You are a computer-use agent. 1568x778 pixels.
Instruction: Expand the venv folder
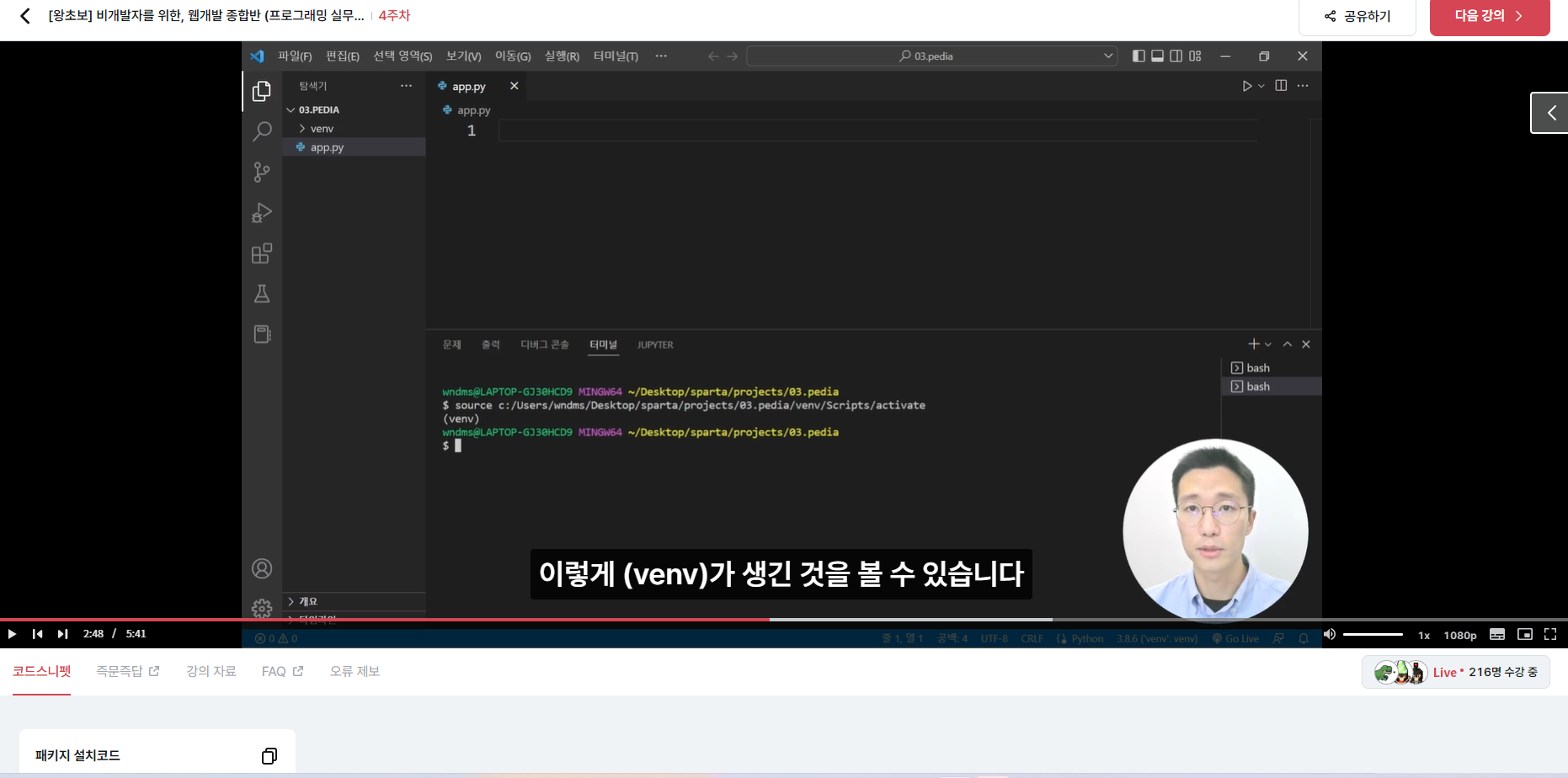click(302, 129)
